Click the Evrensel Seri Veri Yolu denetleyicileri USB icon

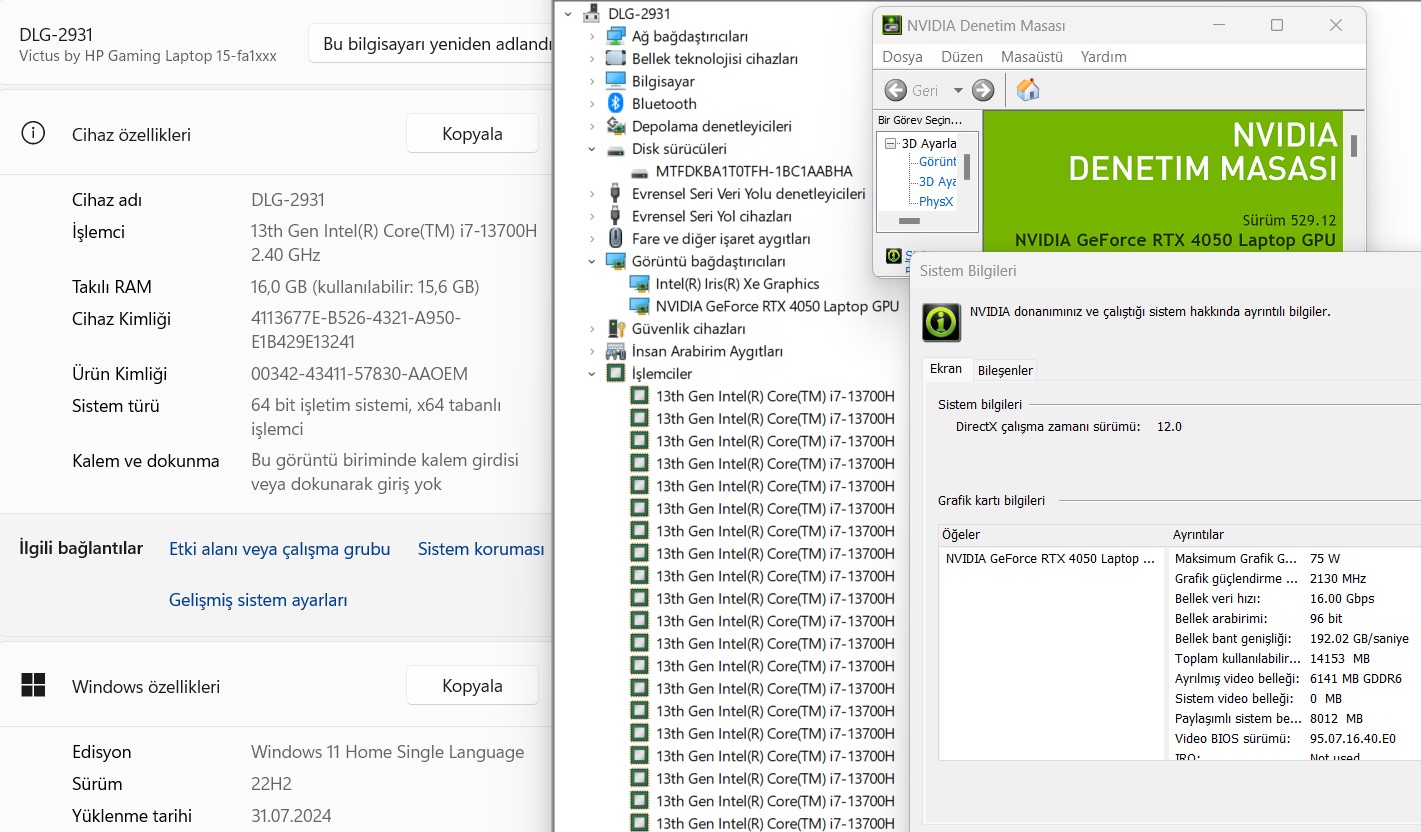[x=616, y=194]
